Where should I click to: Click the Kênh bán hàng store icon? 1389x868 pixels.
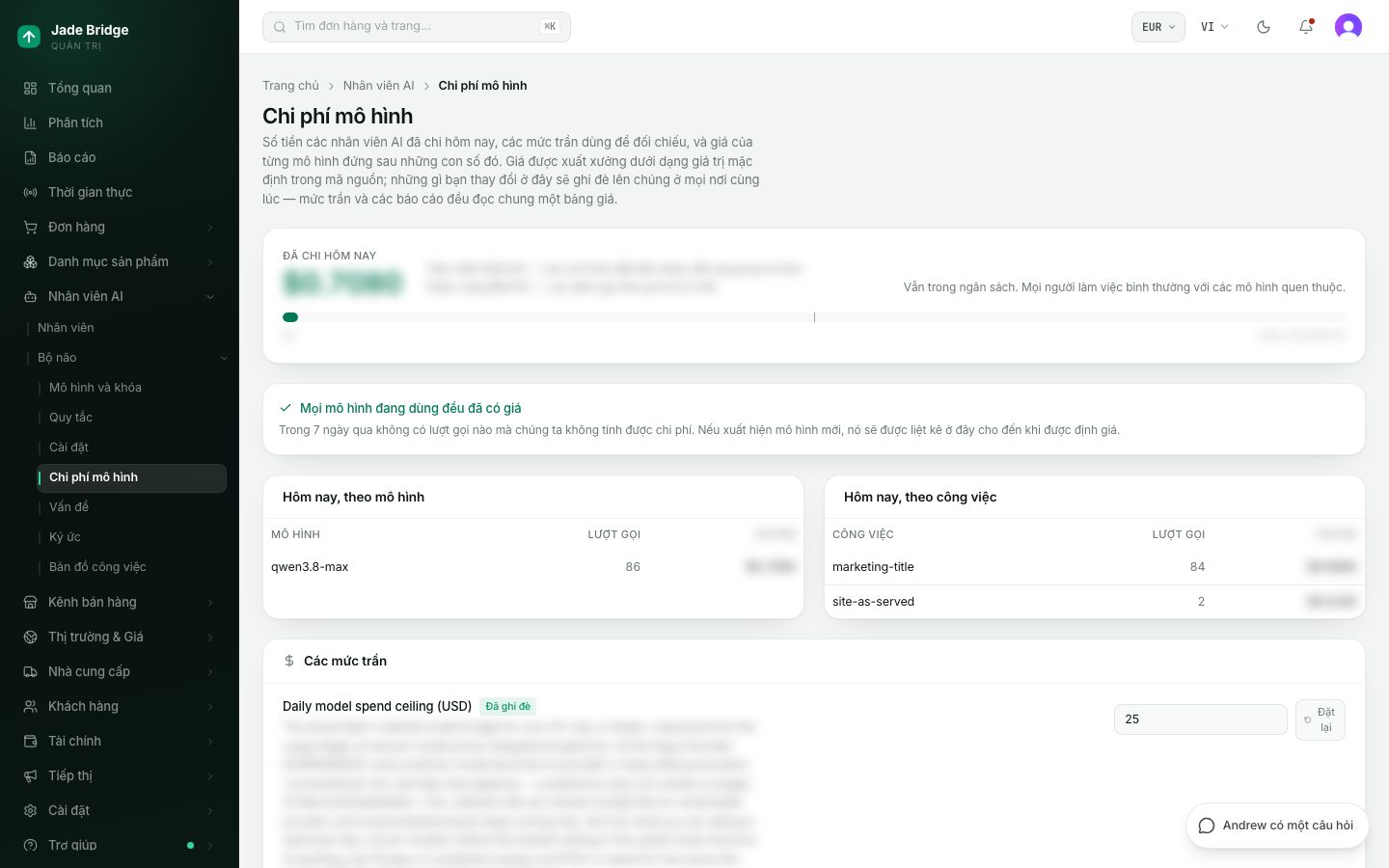[30, 602]
